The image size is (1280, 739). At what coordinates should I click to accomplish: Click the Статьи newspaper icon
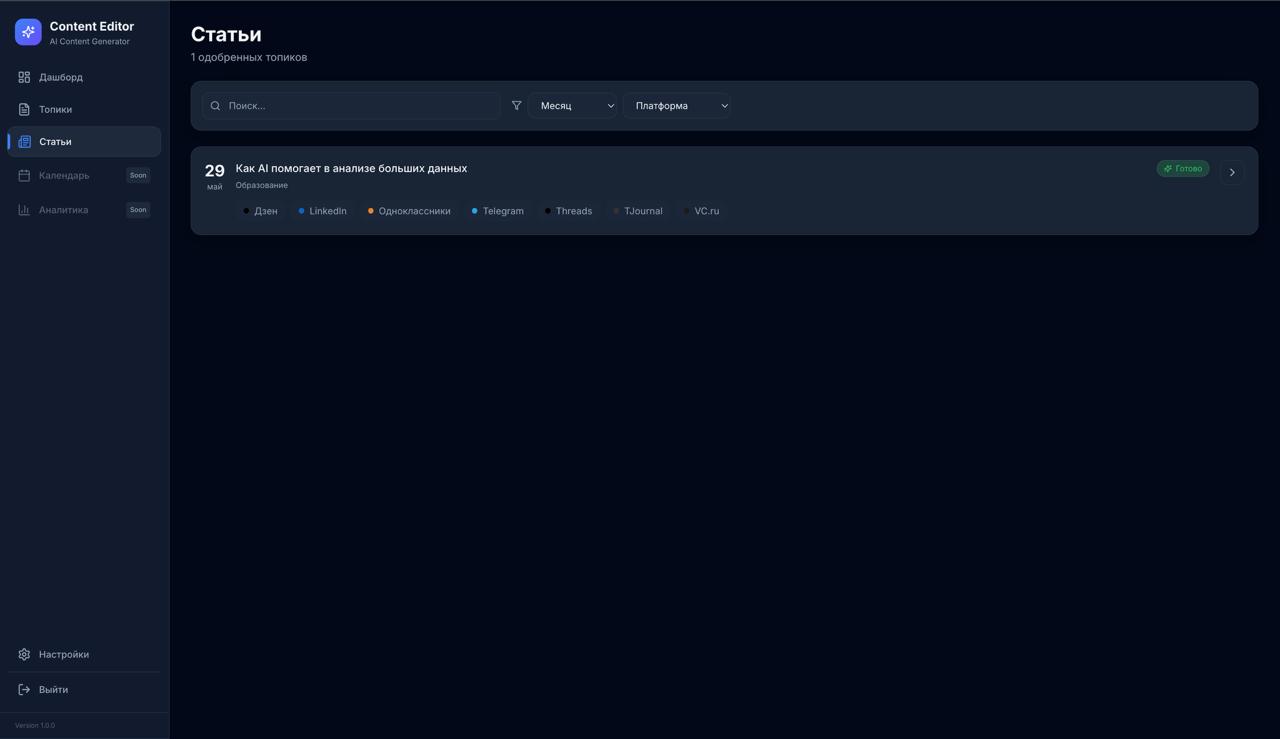tap(24, 142)
